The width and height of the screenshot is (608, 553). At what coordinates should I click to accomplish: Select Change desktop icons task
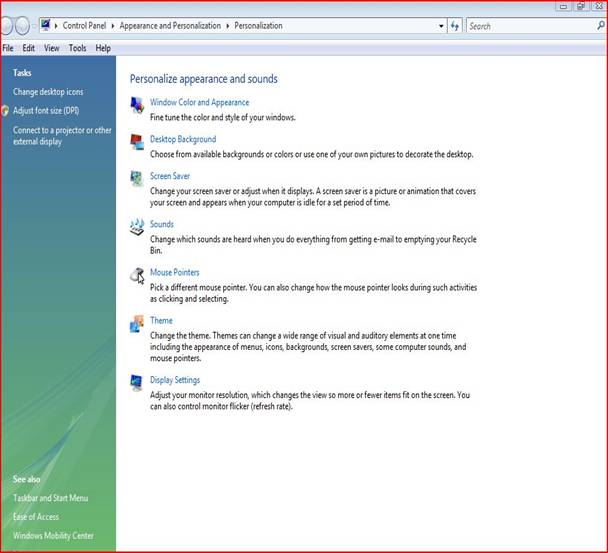pyautogui.click(x=48, y=92)
